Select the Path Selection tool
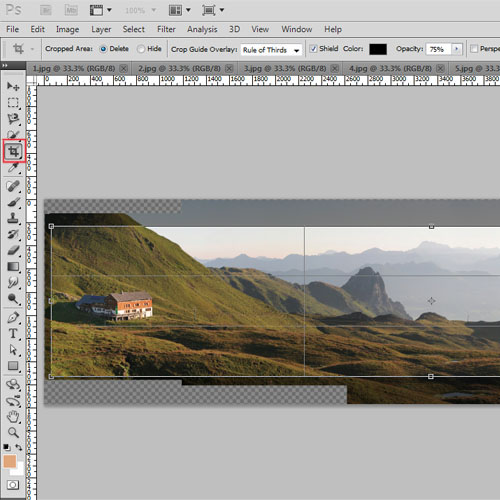The width and height of the screenshot is (500, 500). click(13, 350)
